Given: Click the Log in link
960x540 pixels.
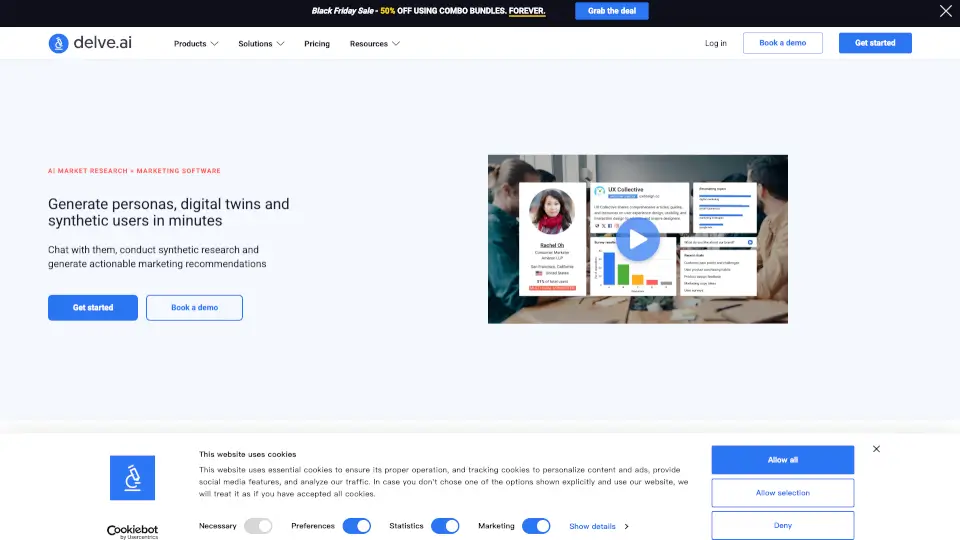Looking at the screenshot, I should tap(716, 43).
